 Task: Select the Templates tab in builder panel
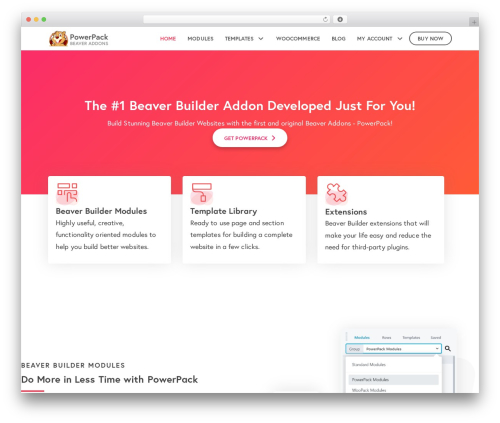pos(411,338)
